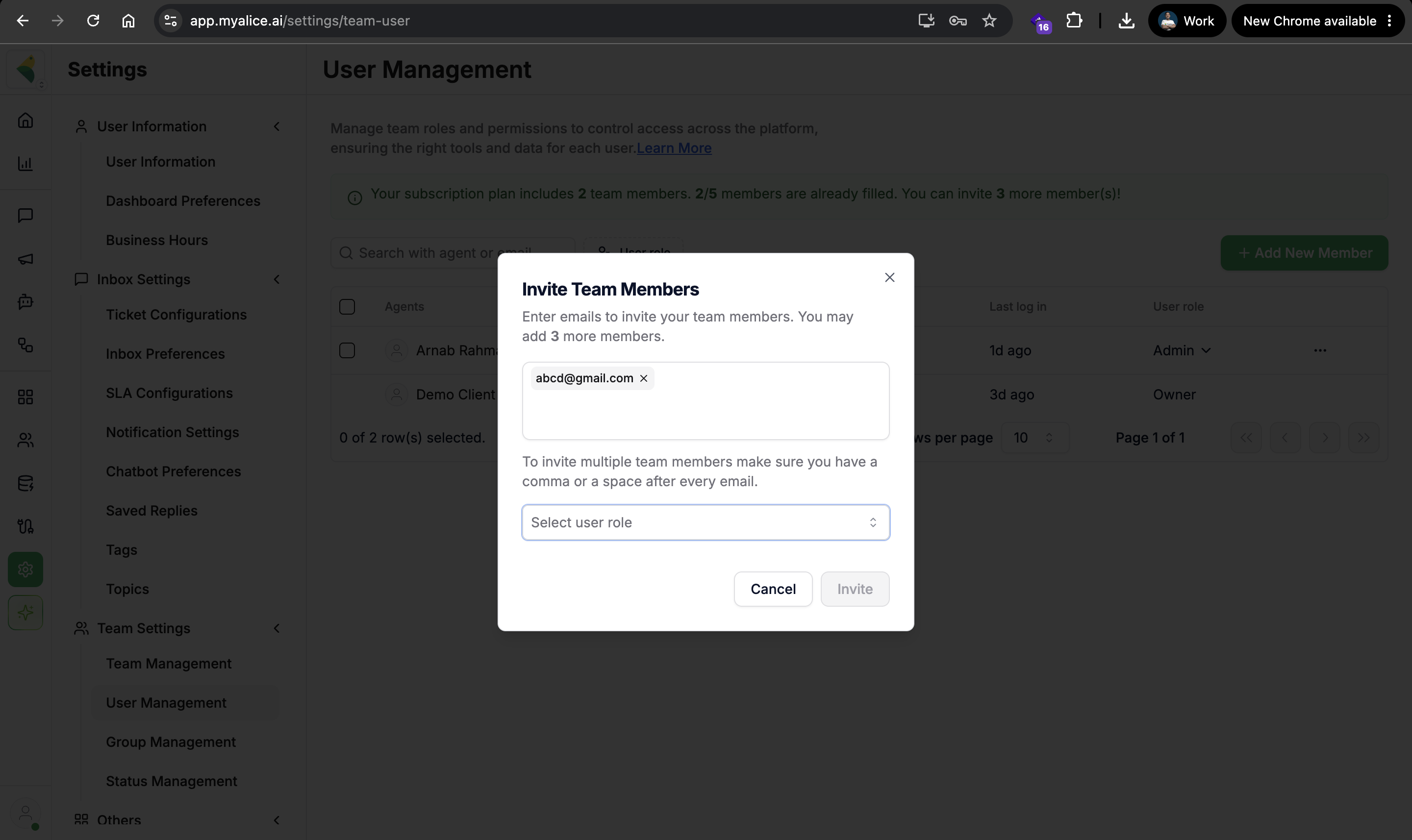The width and height of the screenshot is (1412, 840).
Task: Open Group Management
Action: (171, 742)
